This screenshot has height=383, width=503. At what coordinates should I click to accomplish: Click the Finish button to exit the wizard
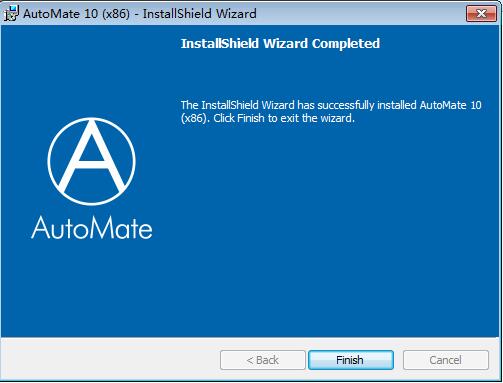point(351,360)
